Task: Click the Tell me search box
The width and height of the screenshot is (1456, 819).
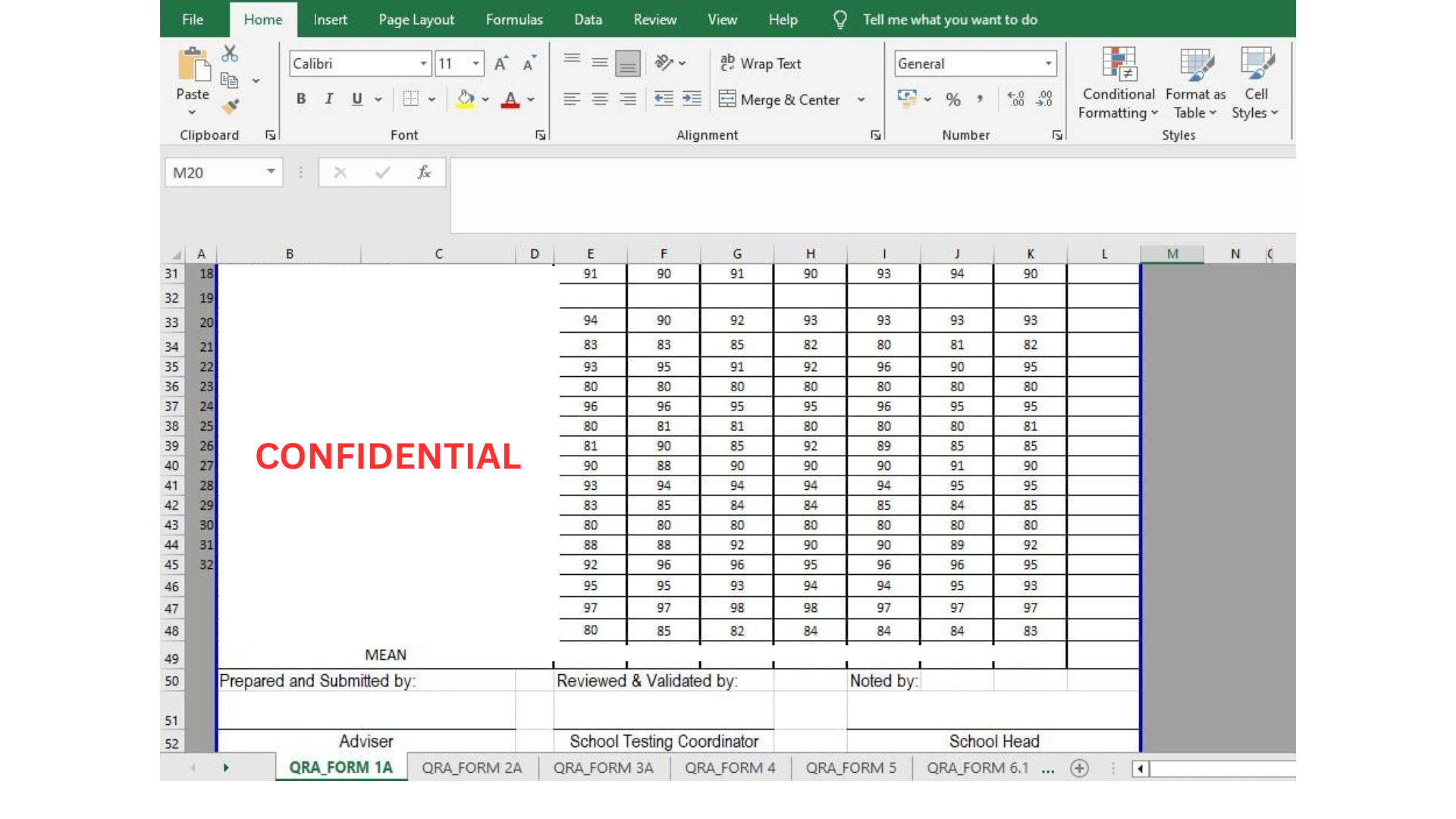Action: (x=949, y=20)
